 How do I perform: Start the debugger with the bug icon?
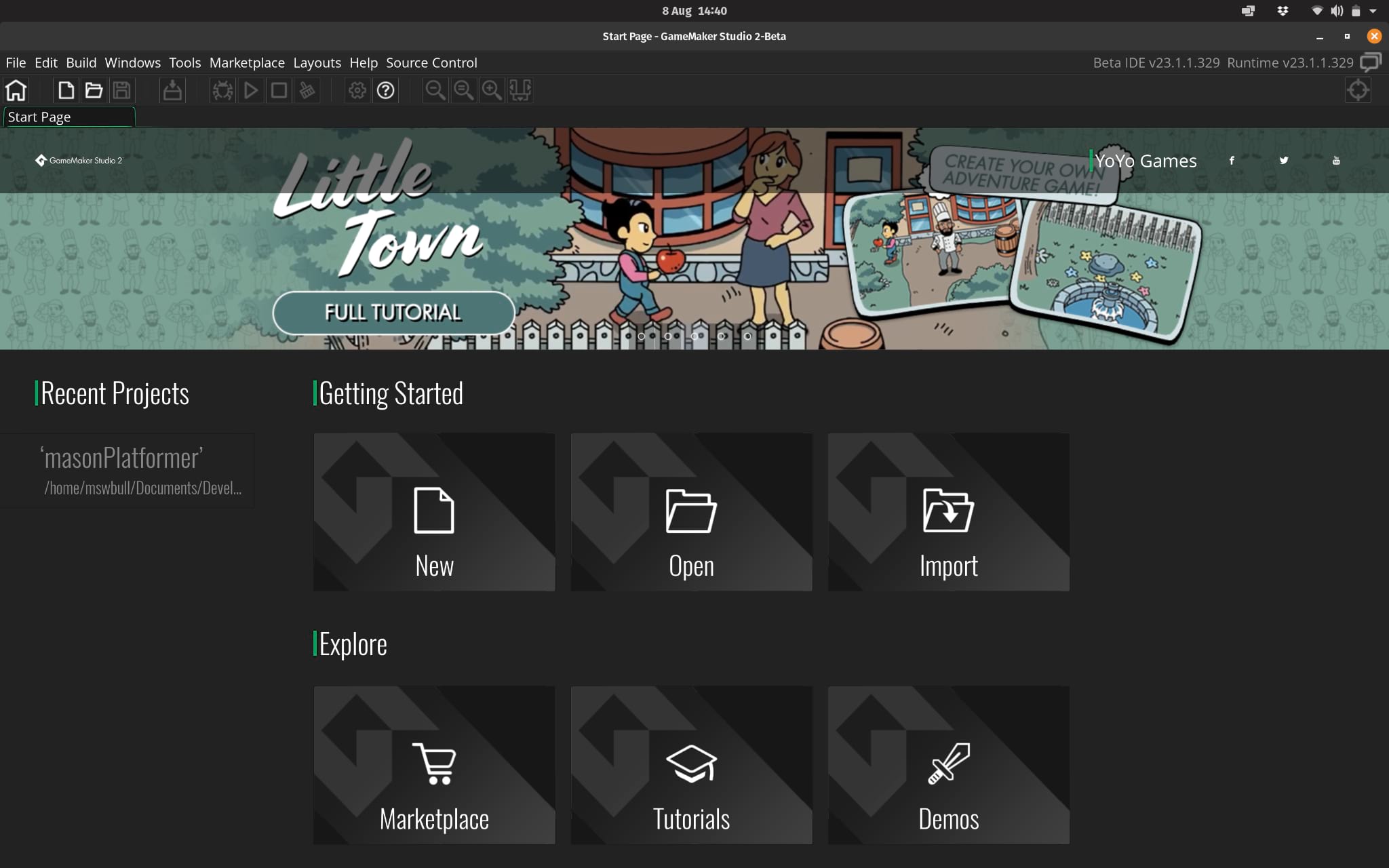click(x=222, y=90)
